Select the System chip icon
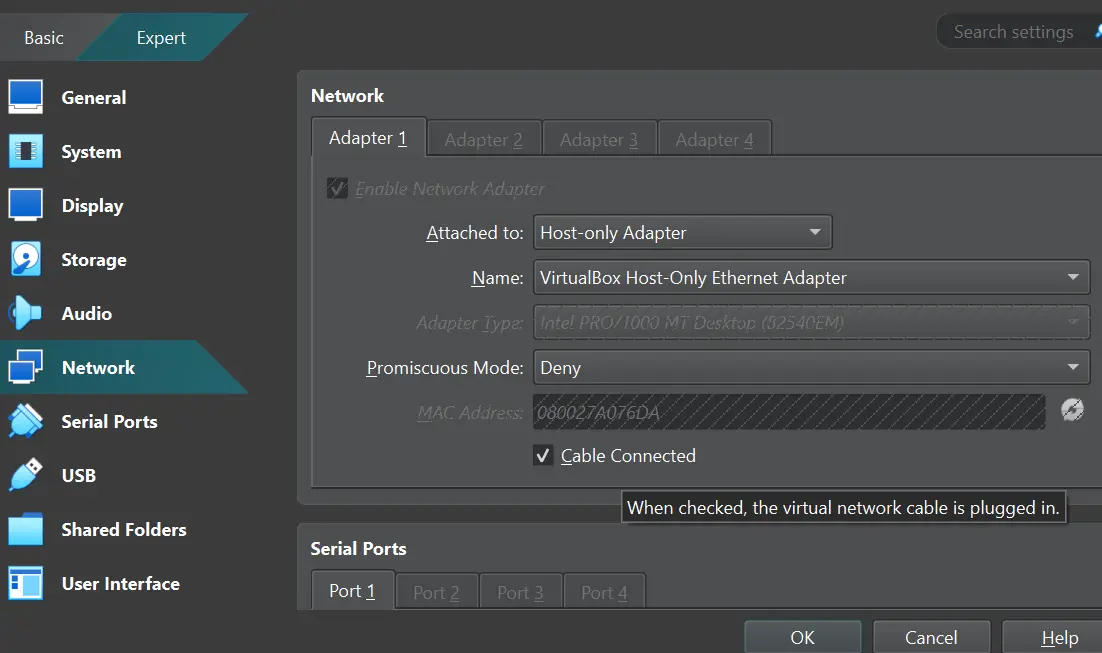1102x653 pixels. 26,151
